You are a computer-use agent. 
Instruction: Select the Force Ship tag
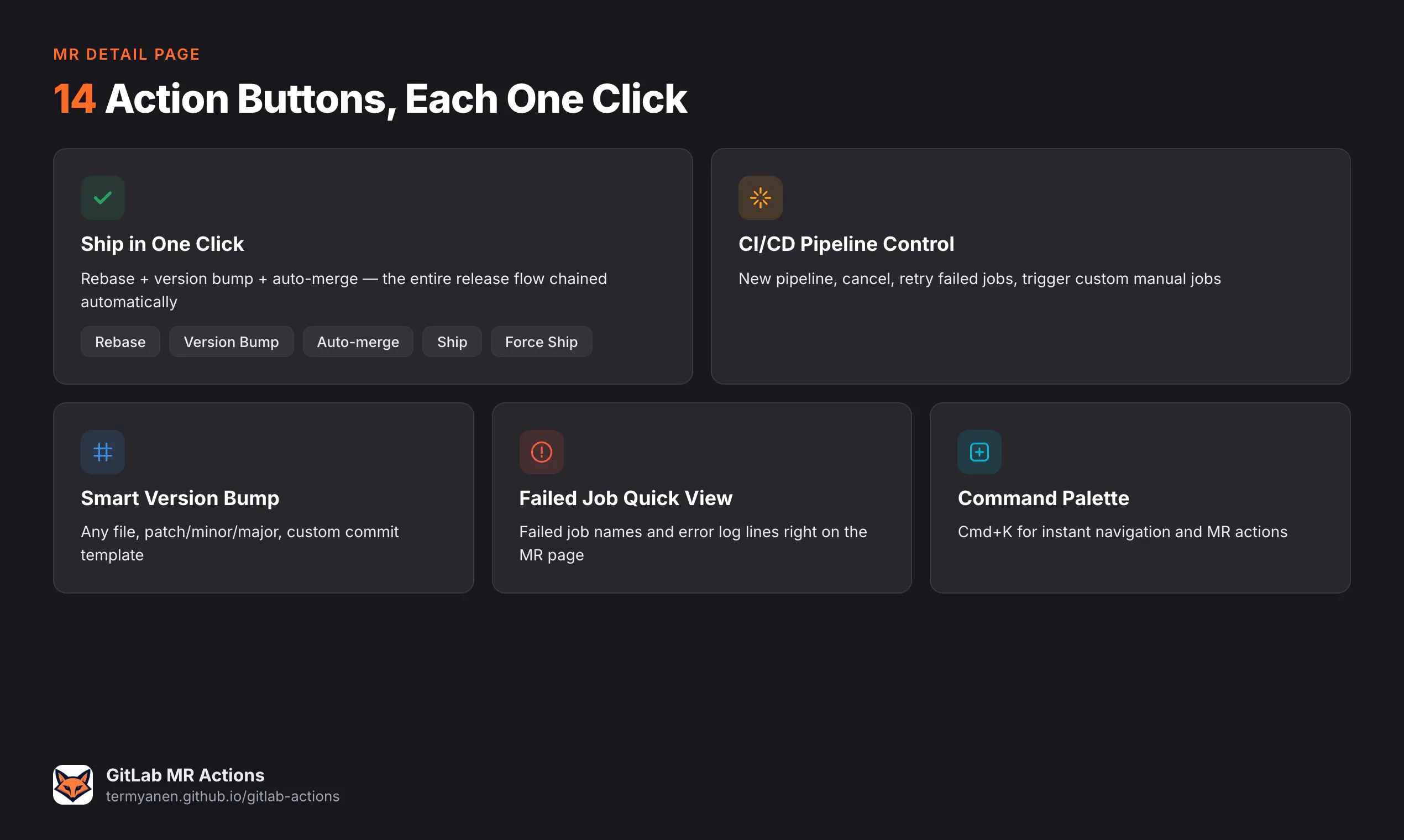[541, 342]
